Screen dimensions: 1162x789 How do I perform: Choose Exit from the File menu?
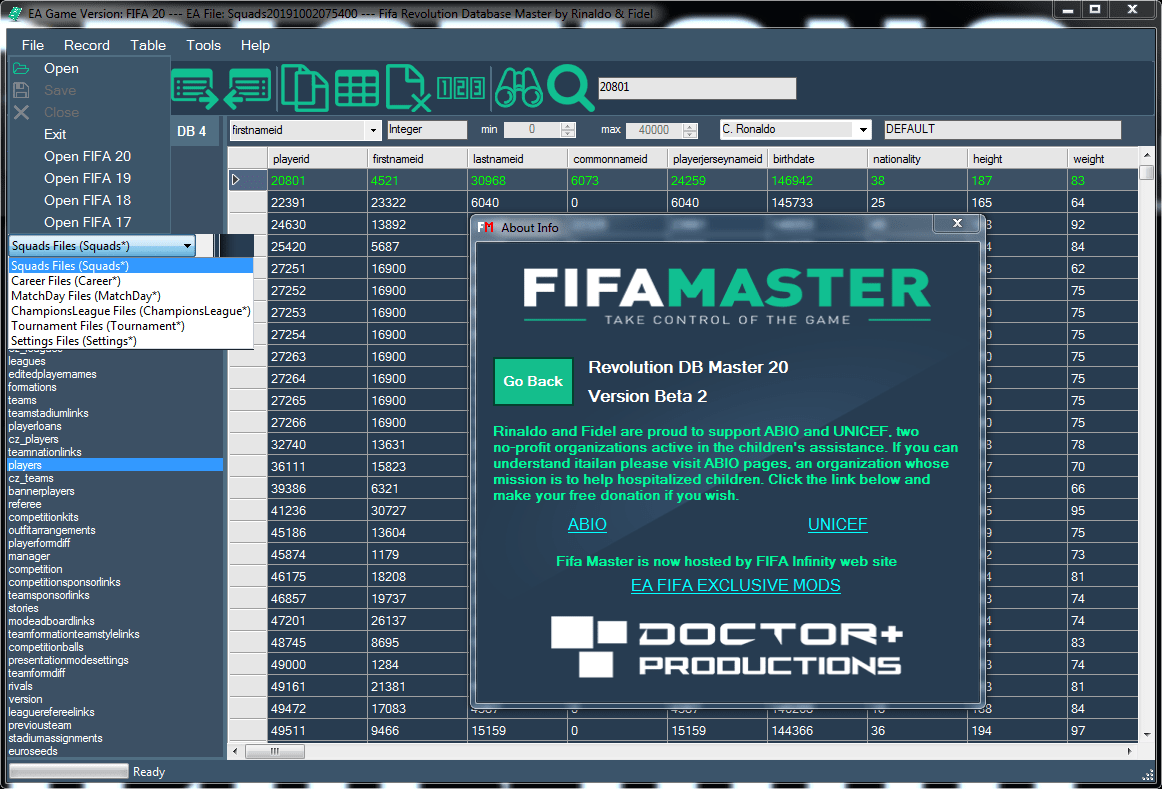point(55,134)
